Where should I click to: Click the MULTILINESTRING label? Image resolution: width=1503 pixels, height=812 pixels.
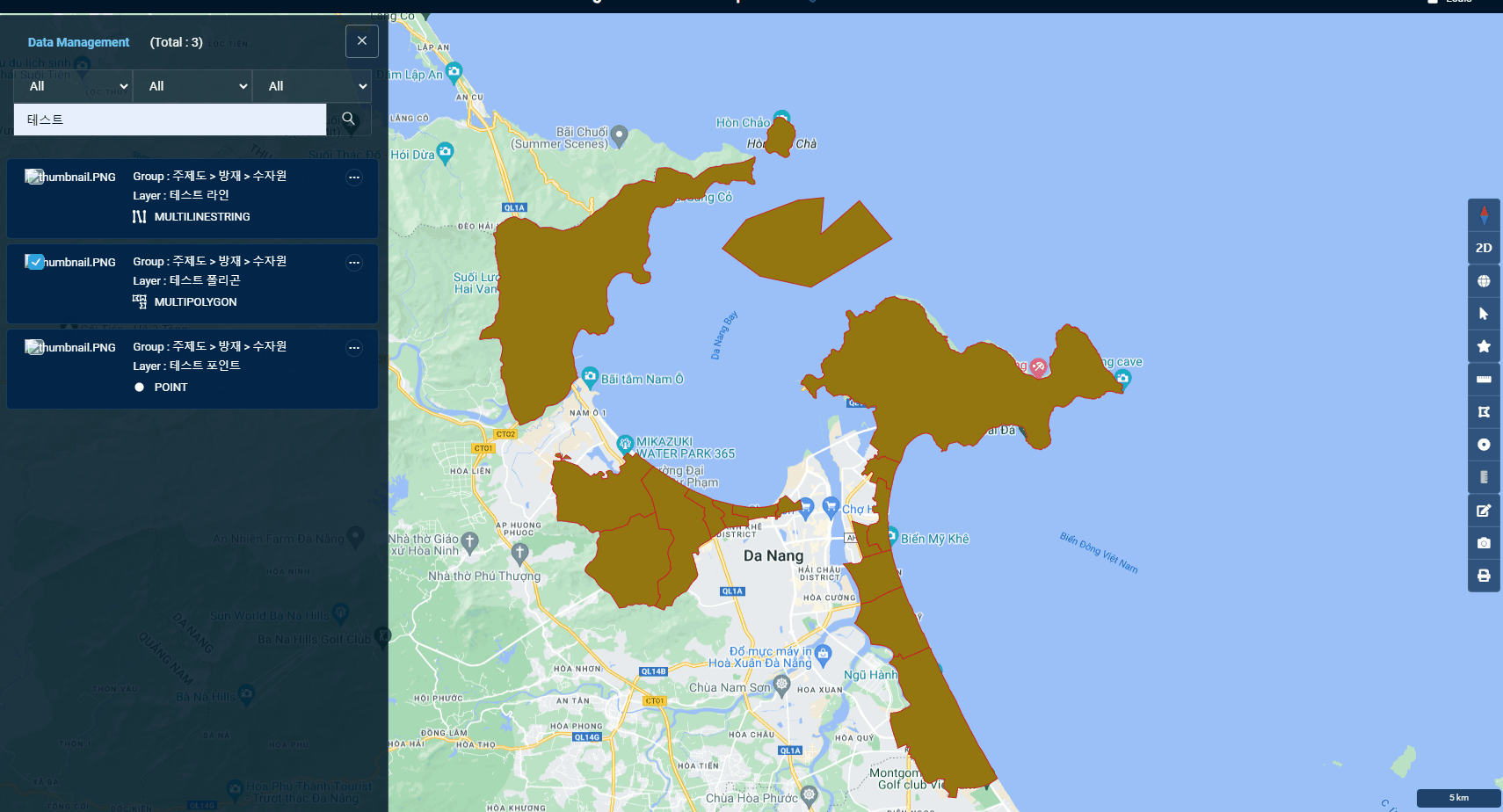pyautogui.click(x=202, y=216)
